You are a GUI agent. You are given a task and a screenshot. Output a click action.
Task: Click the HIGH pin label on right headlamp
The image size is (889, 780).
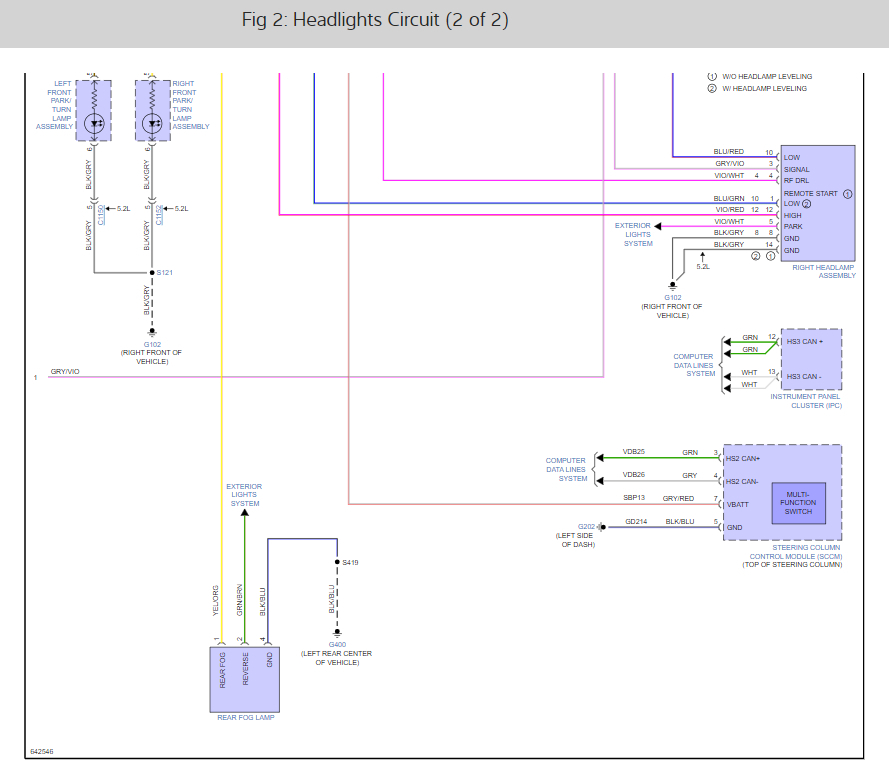(793, 216)
